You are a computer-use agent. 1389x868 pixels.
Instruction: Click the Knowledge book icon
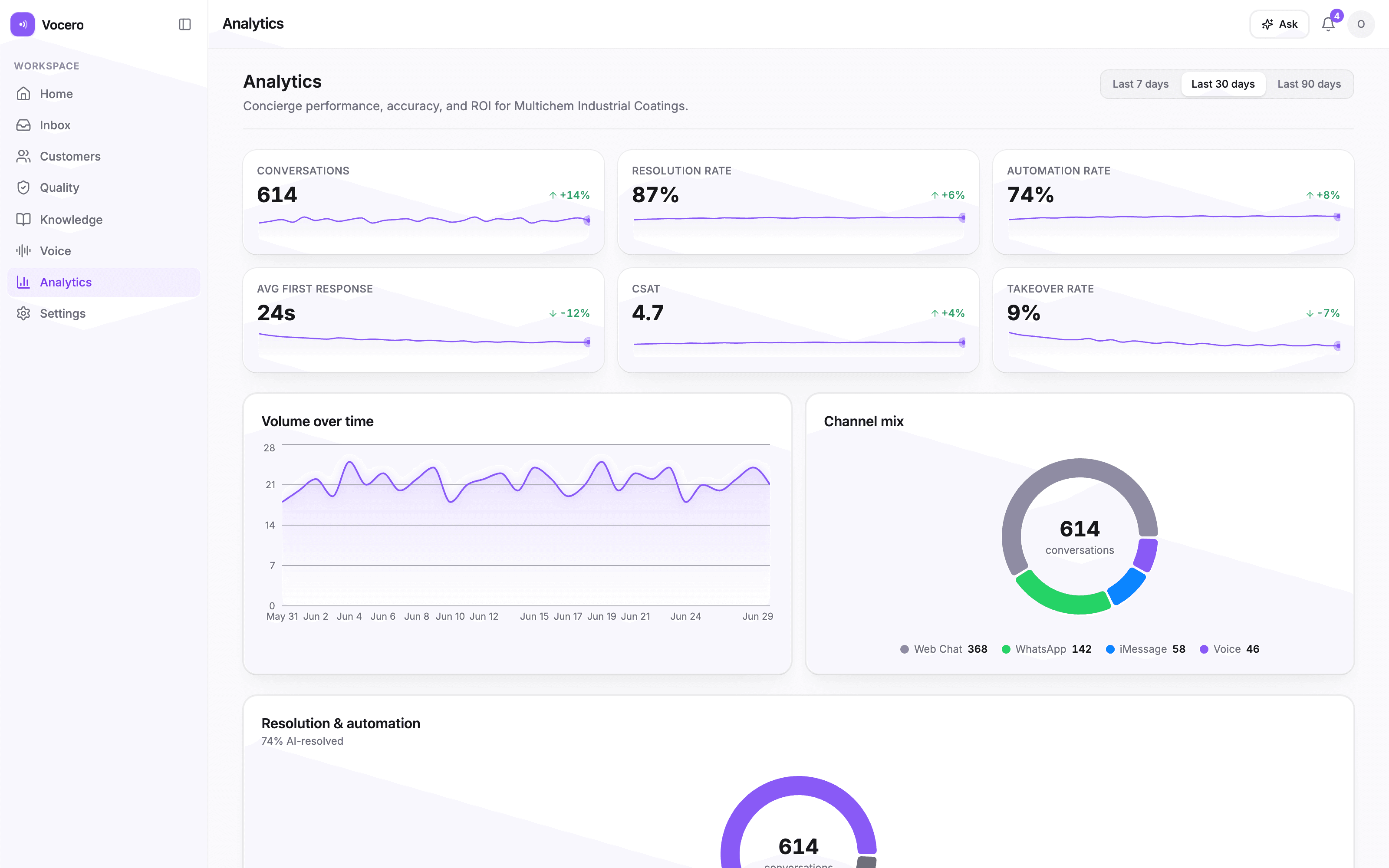[x=23, y=219]
